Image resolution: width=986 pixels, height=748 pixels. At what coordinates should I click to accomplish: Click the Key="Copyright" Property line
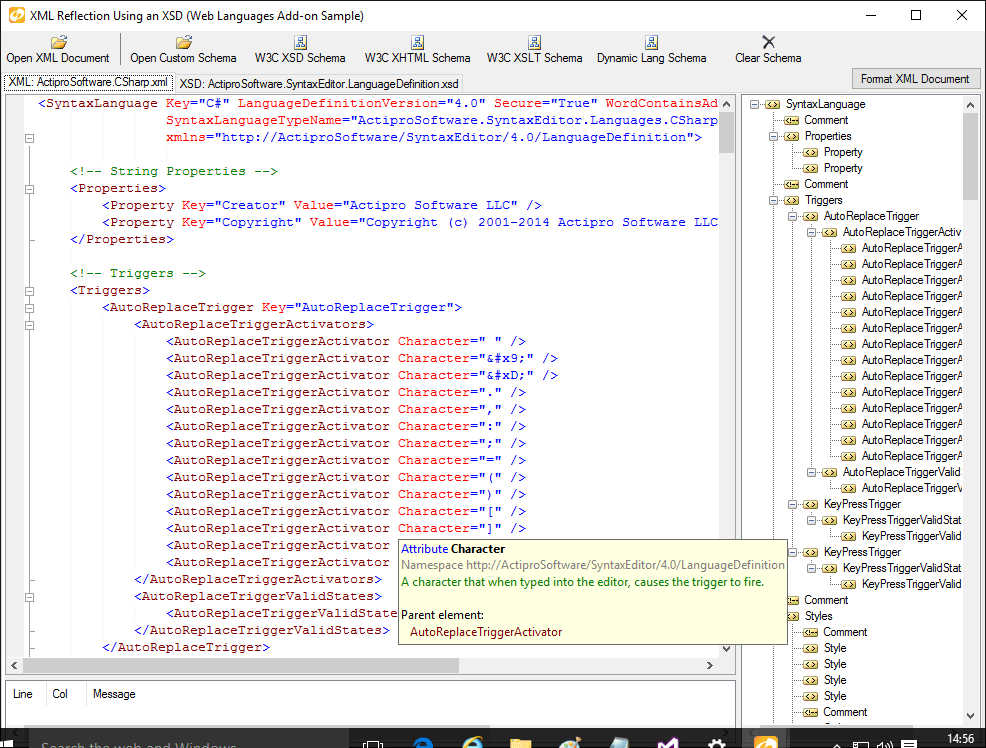[410, 223]
